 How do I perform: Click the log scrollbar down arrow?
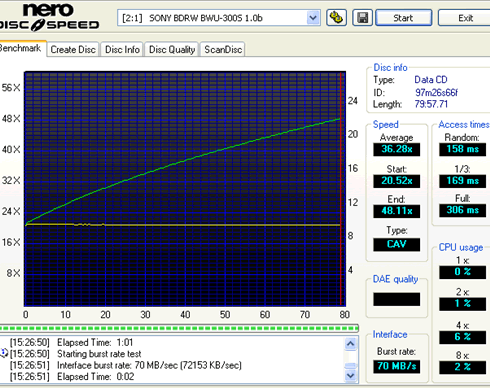click(351, 376)
